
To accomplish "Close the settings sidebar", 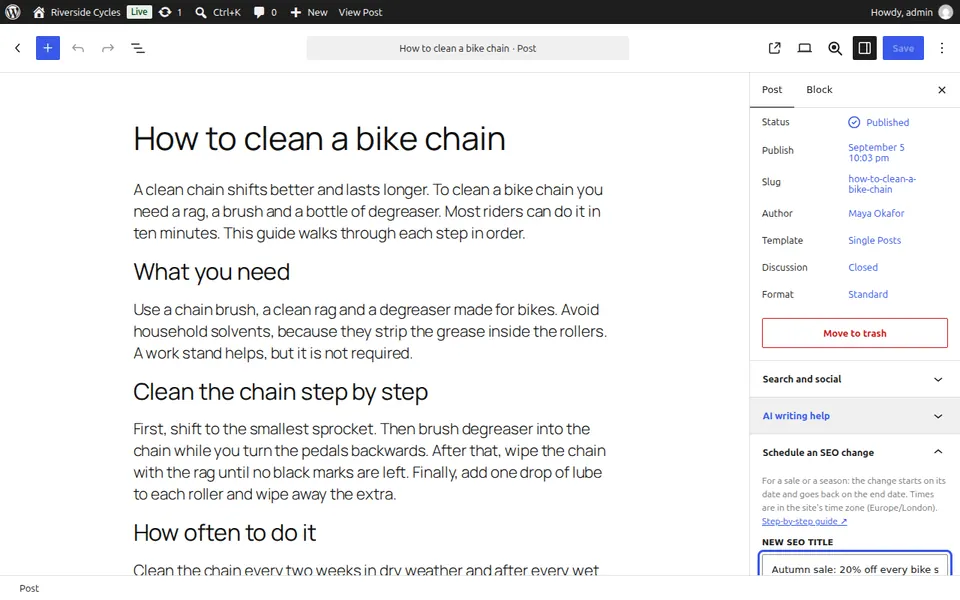I will 942,90.
